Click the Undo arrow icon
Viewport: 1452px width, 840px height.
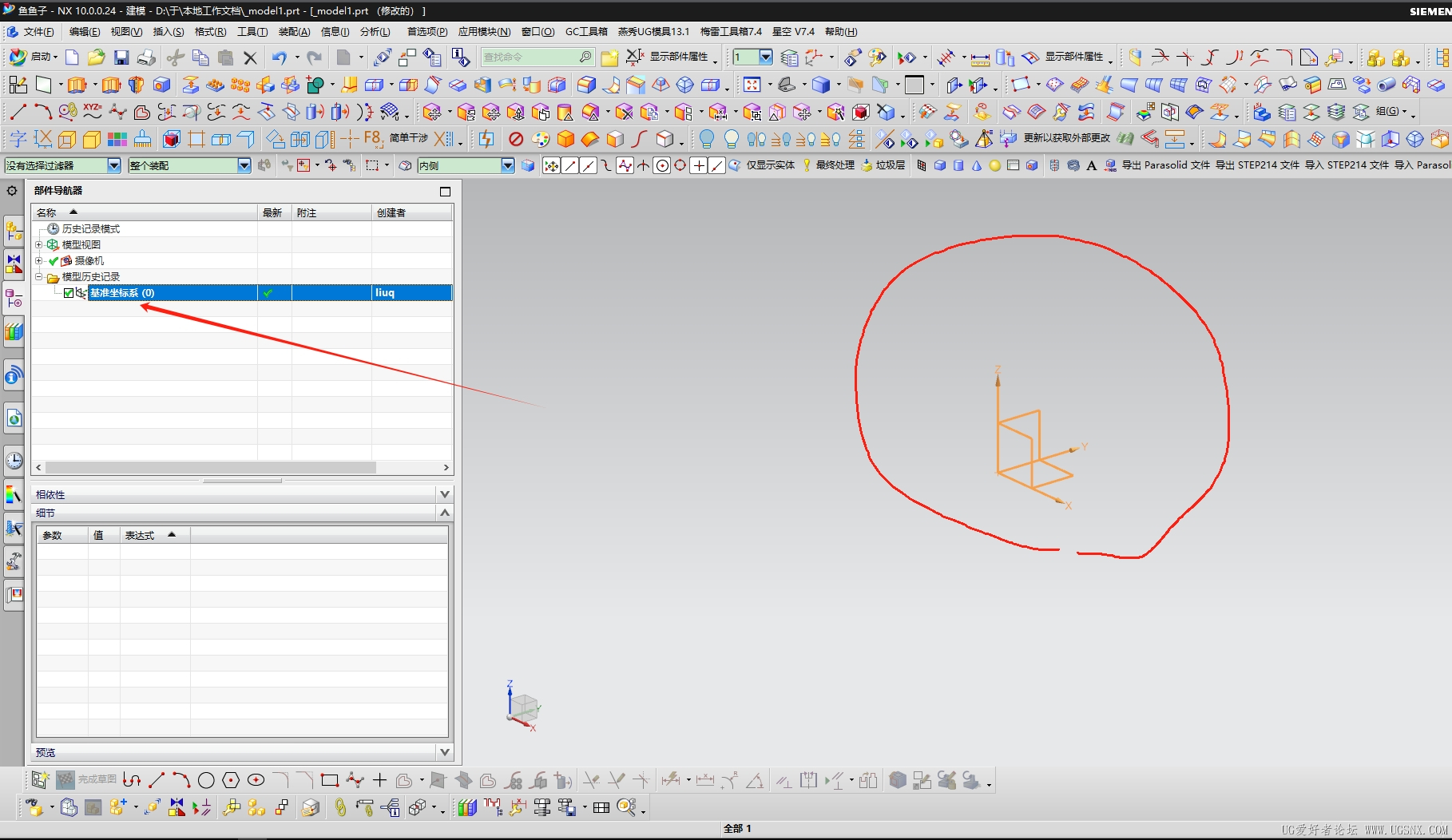pos(279,57)
